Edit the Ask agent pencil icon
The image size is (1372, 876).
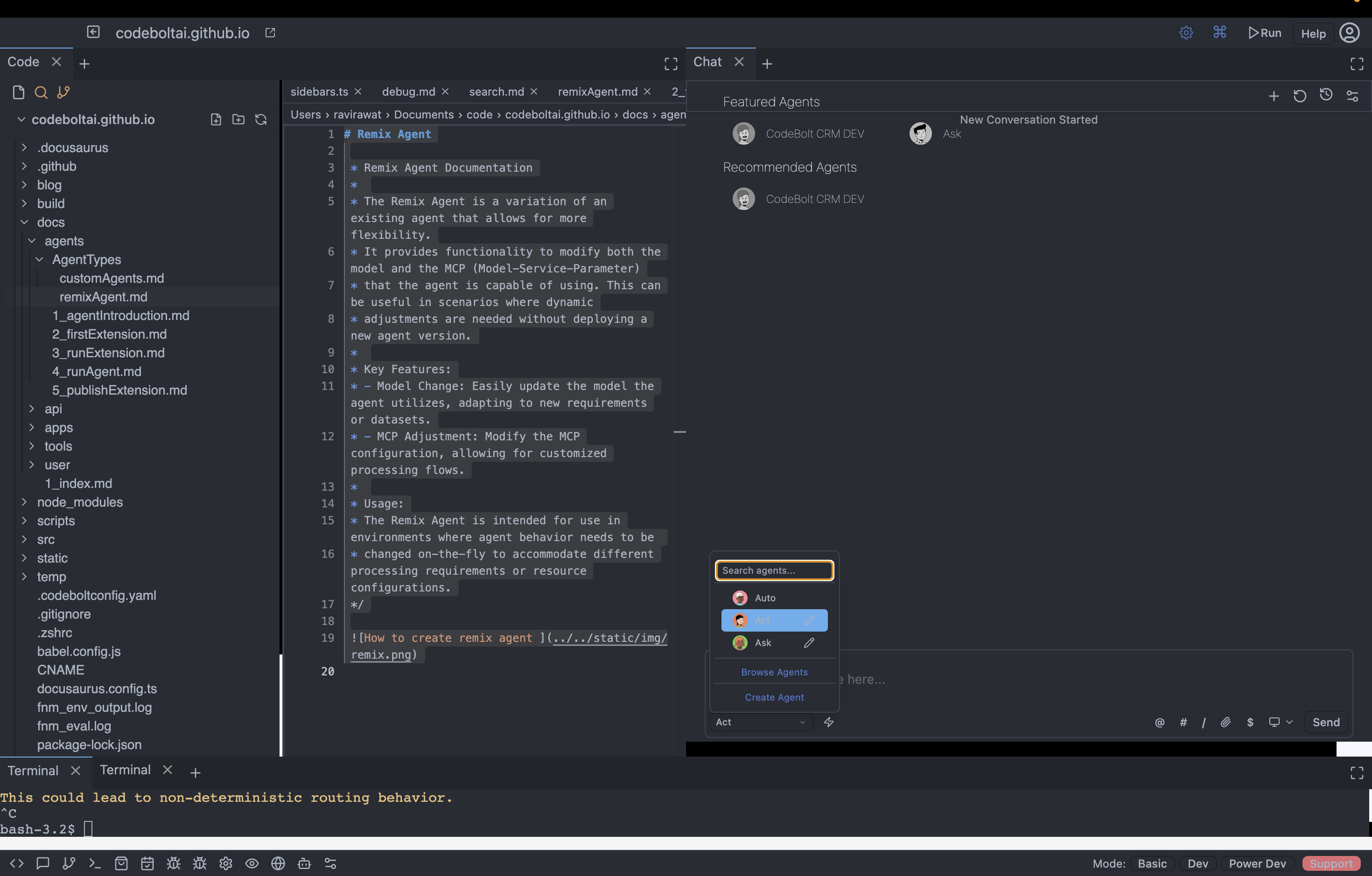(x=809, y=642)
